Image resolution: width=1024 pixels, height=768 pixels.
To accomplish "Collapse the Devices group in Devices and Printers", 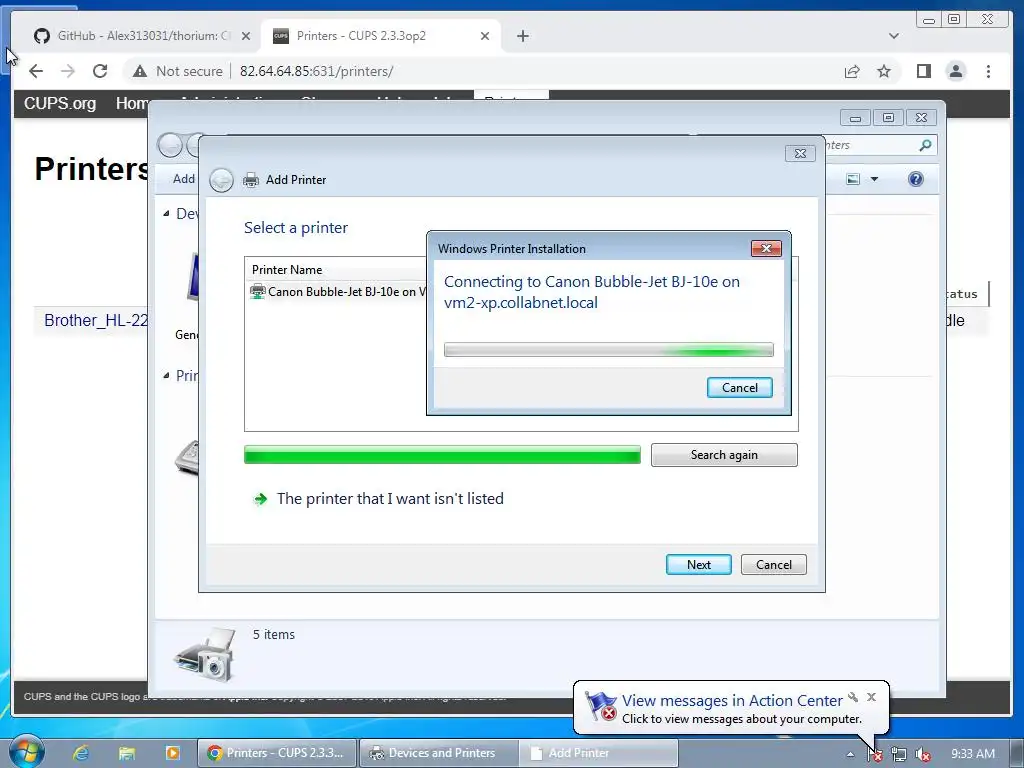I will click(x=167, y=213).
